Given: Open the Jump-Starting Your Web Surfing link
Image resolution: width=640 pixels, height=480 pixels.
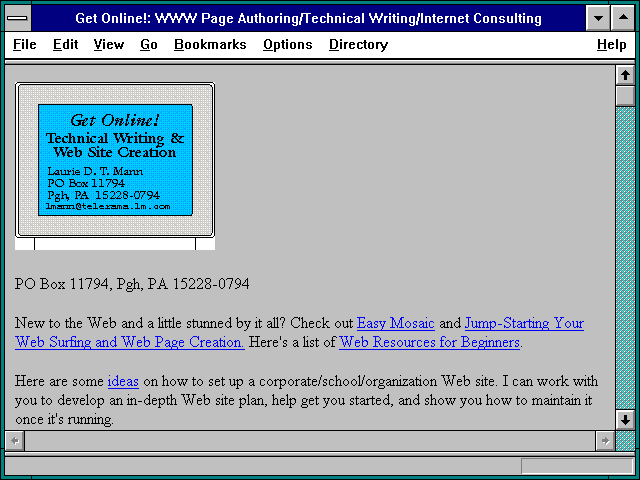Looking at the screenshot, I should (524, 323).
